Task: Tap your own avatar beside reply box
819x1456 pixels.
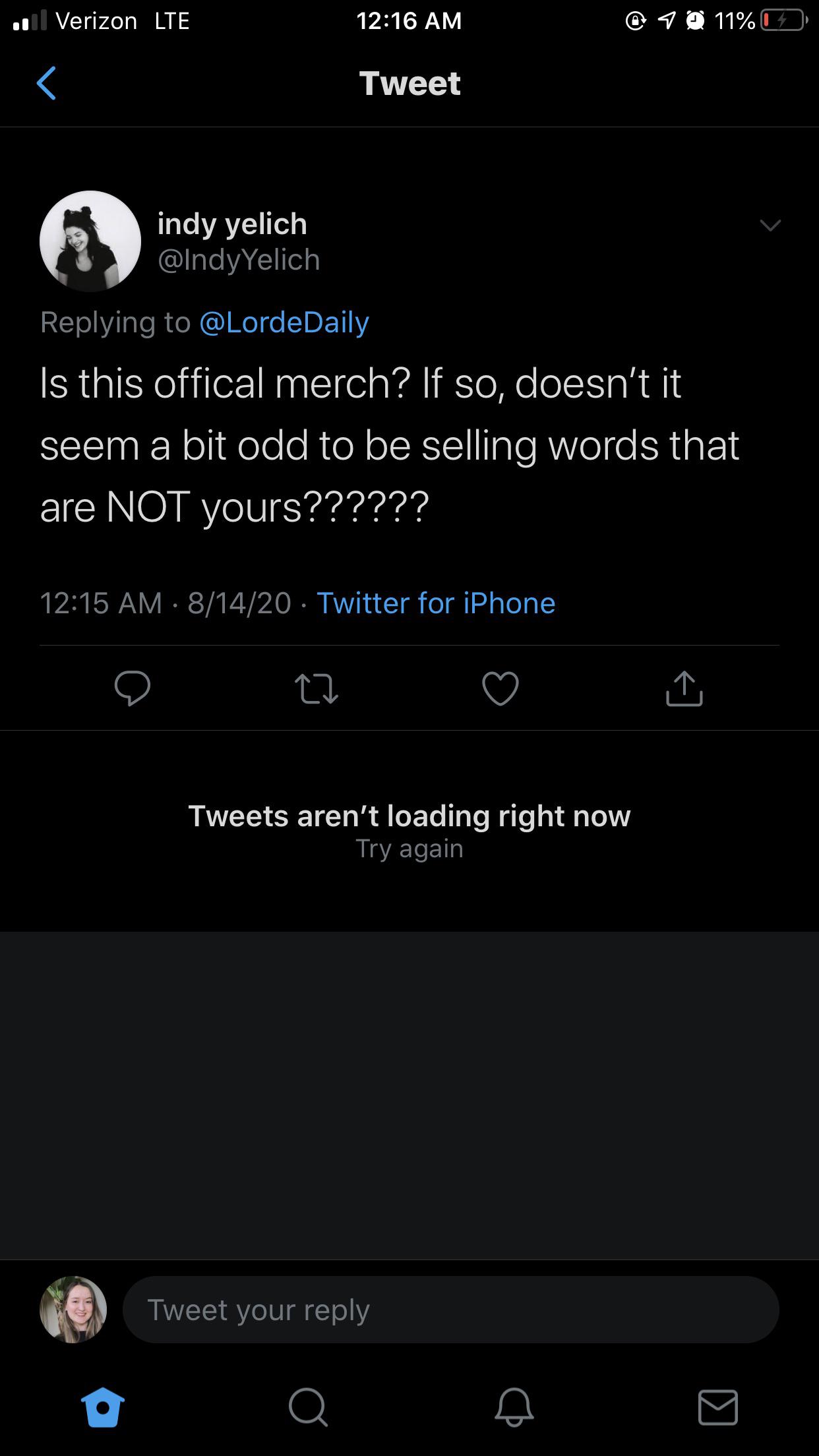Action: tap(73, 1310)
